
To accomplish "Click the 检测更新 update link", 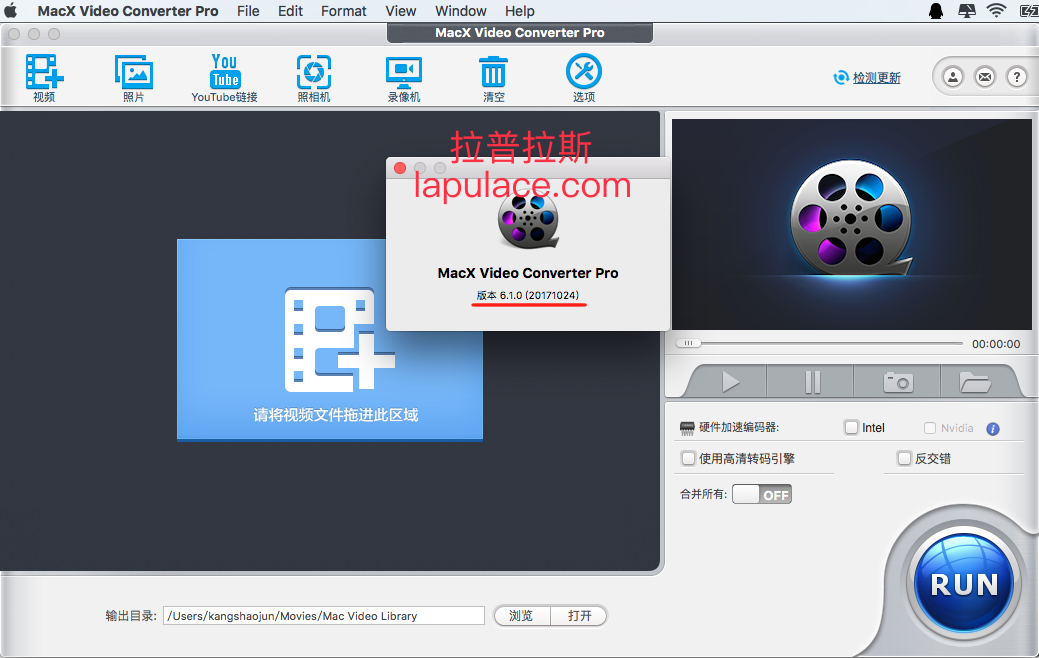I will 877,78.
